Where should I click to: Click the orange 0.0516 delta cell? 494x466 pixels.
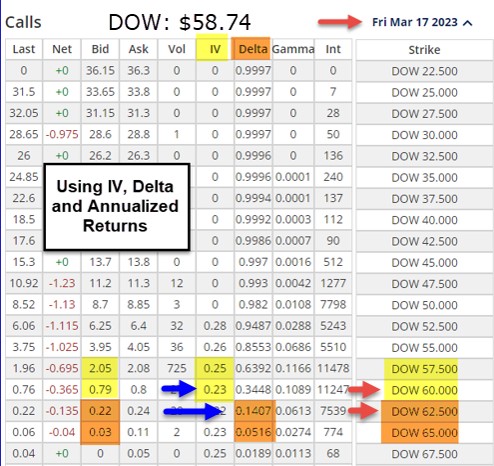click(x=254, y=432)
